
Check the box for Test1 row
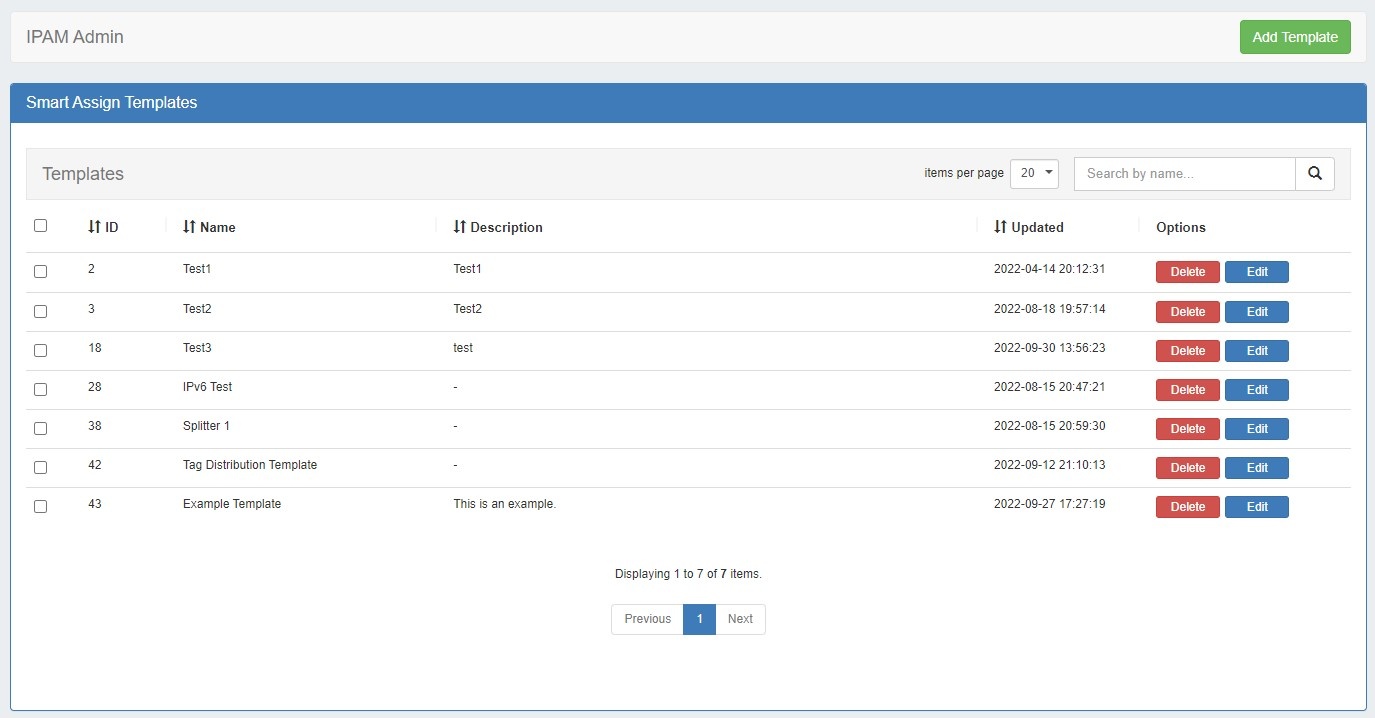click(x=41, y=271)
